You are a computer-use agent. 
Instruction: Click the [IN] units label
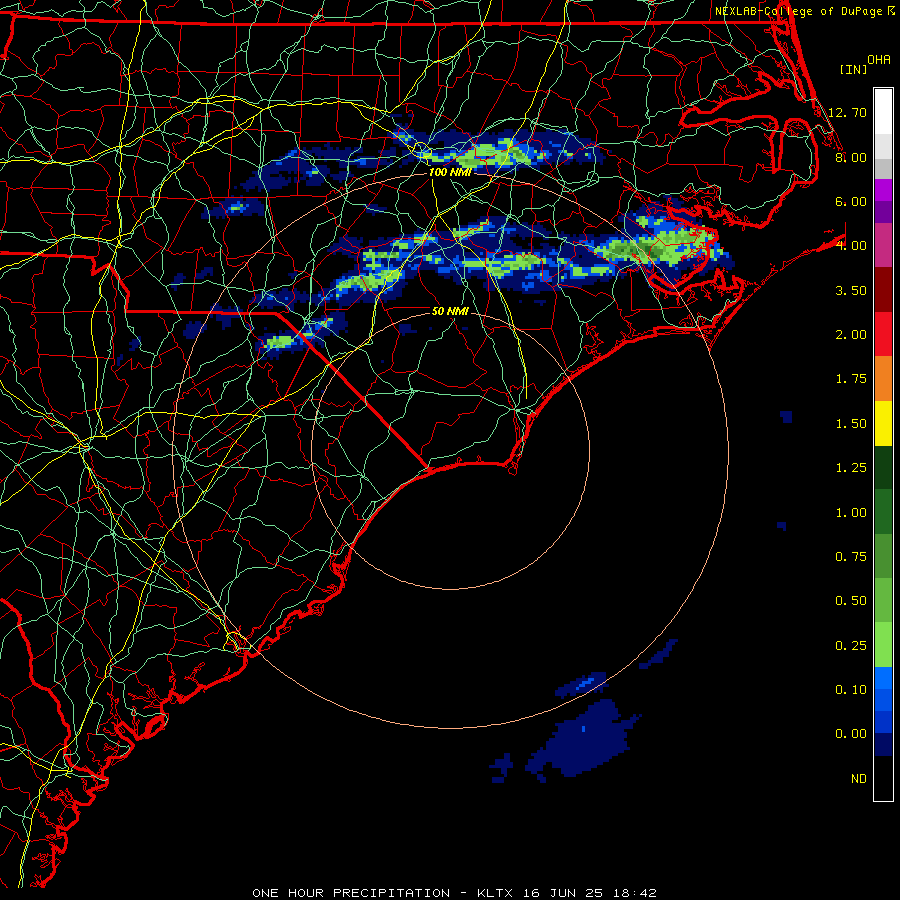pyautogui.click(x=853, y=69)
